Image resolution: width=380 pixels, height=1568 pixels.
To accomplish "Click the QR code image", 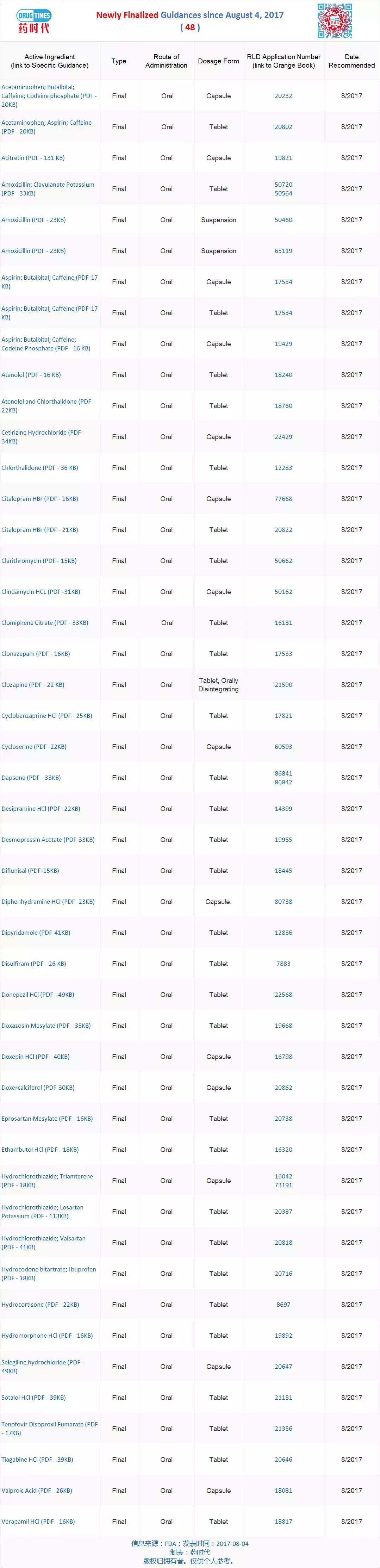I will pos(334,21).
